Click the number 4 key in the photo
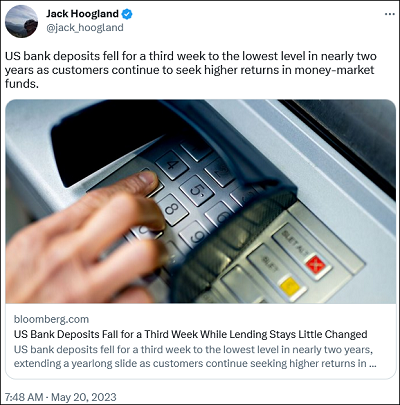Image resolution: width=400 pixels, height=405 pixels. [x=172, y=165]
